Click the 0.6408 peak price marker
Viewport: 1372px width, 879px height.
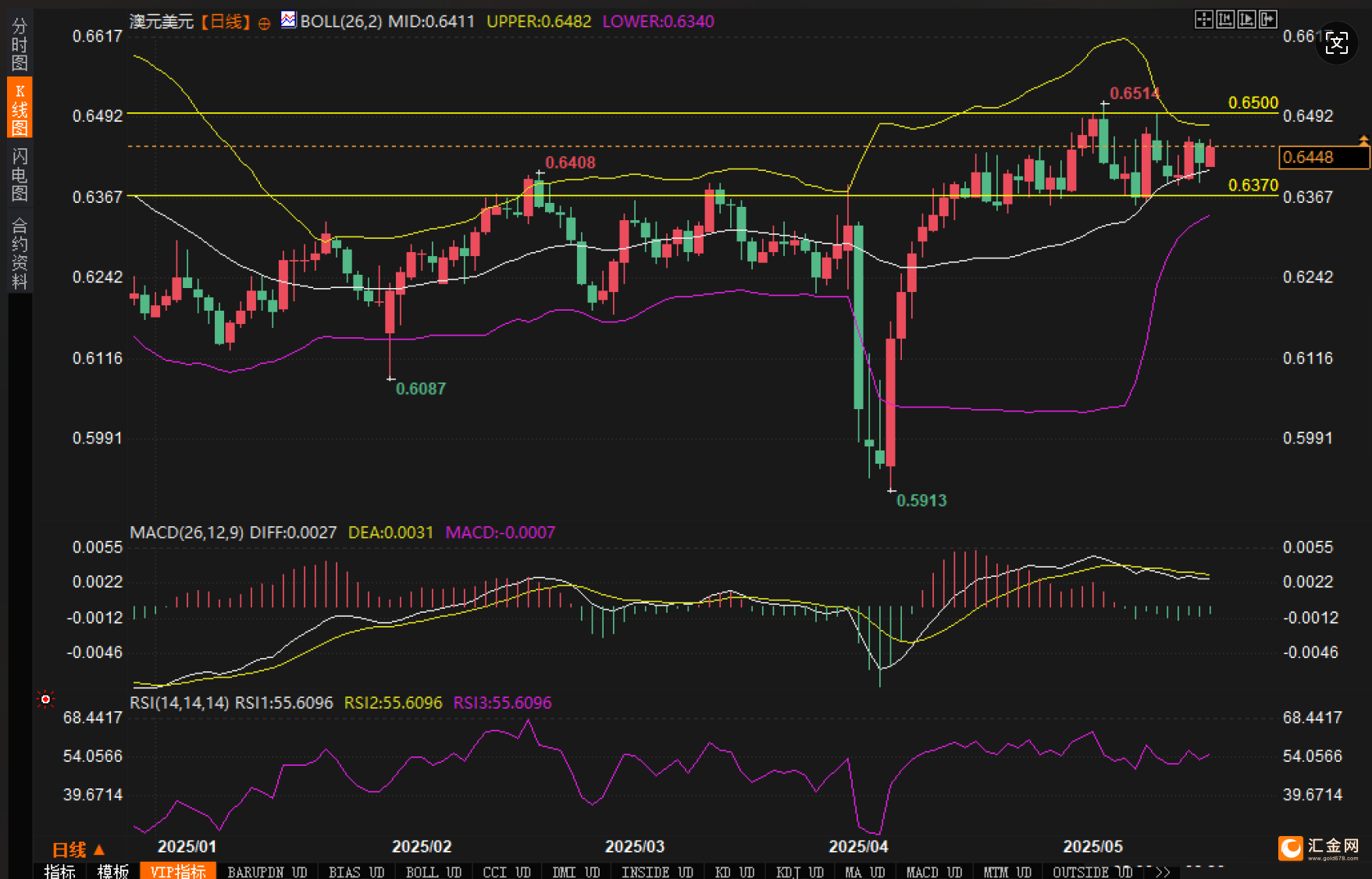click(570, 162)
